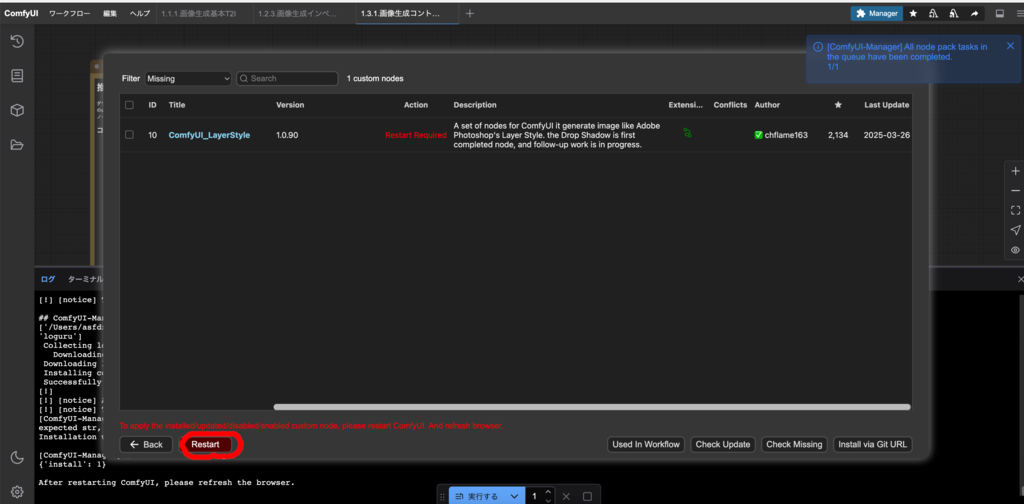Toggle the select-all header checkbox
This screenshot has width=1024, height=504.
coord(129,104)
